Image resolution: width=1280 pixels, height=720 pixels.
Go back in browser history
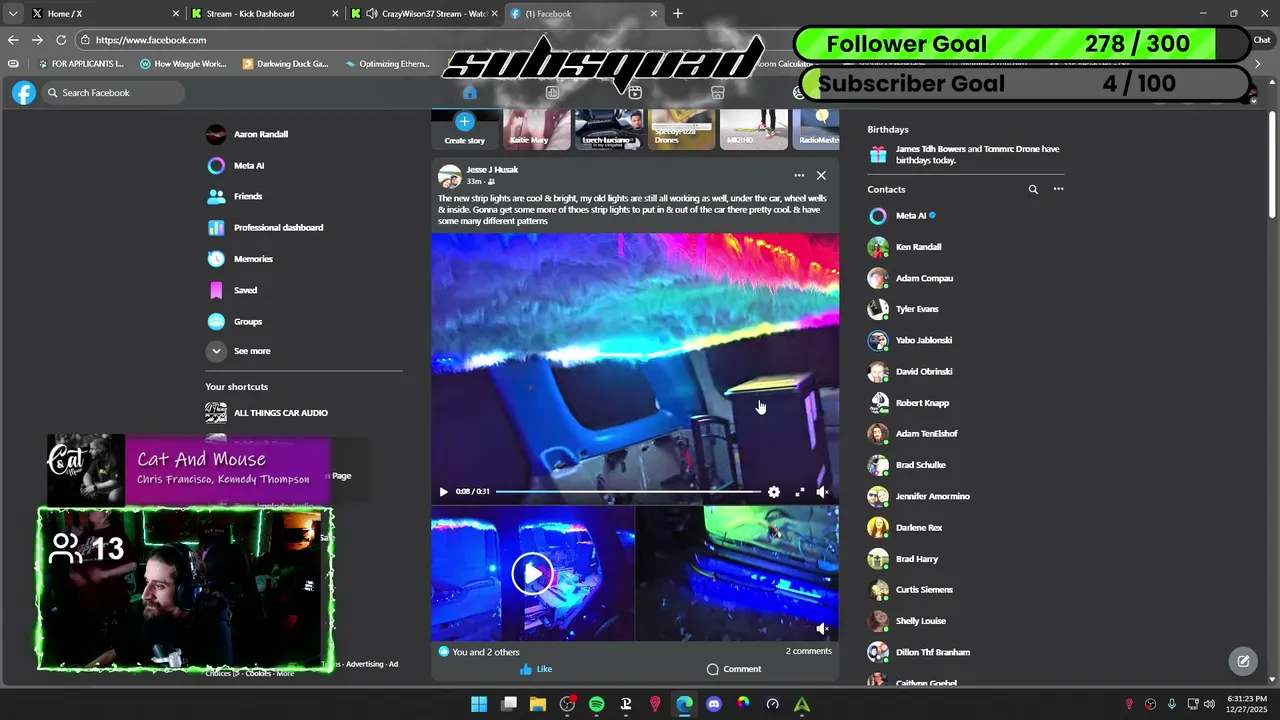(13, 40)
